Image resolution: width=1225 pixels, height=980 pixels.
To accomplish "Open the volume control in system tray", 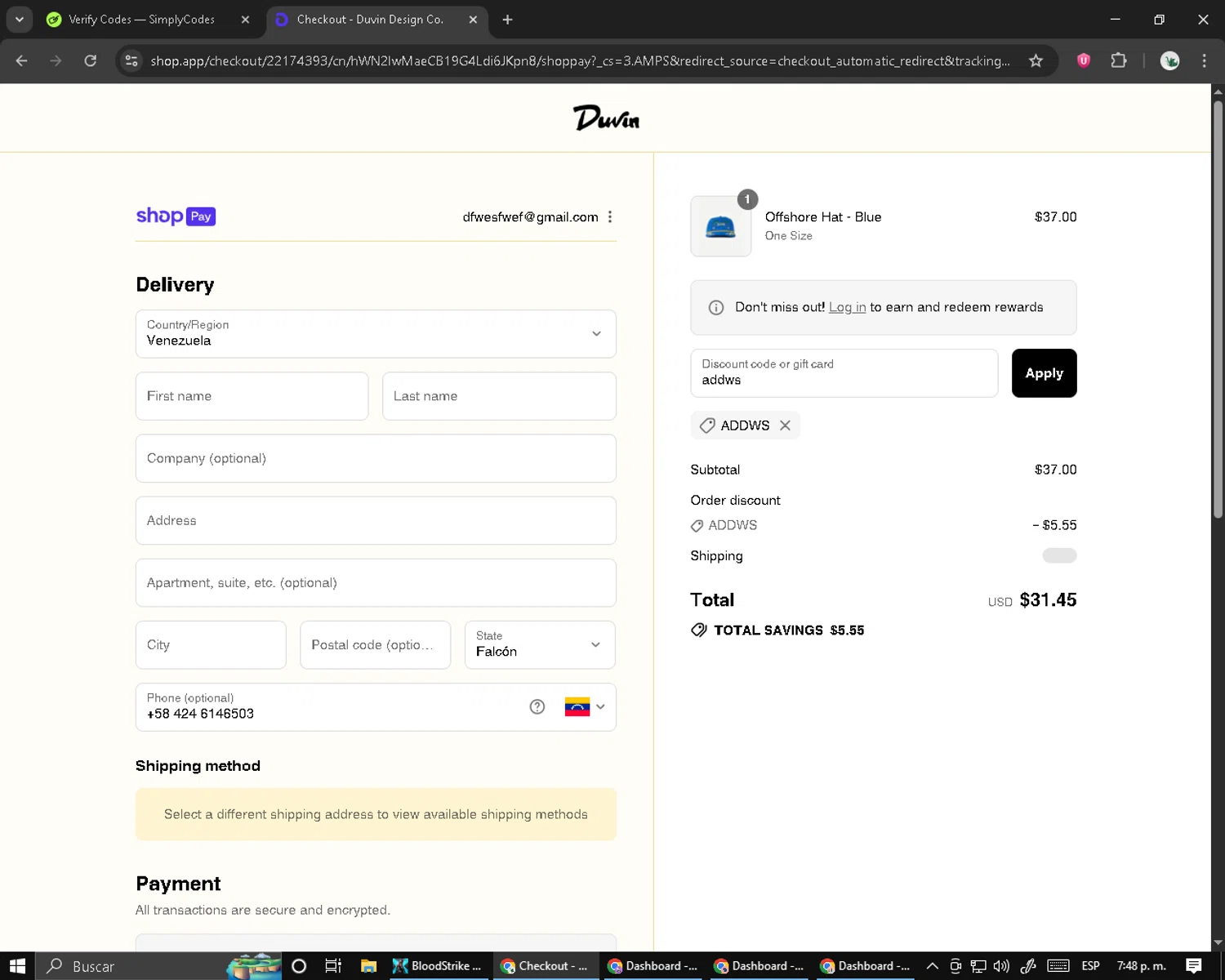I will click(1001, 966).
